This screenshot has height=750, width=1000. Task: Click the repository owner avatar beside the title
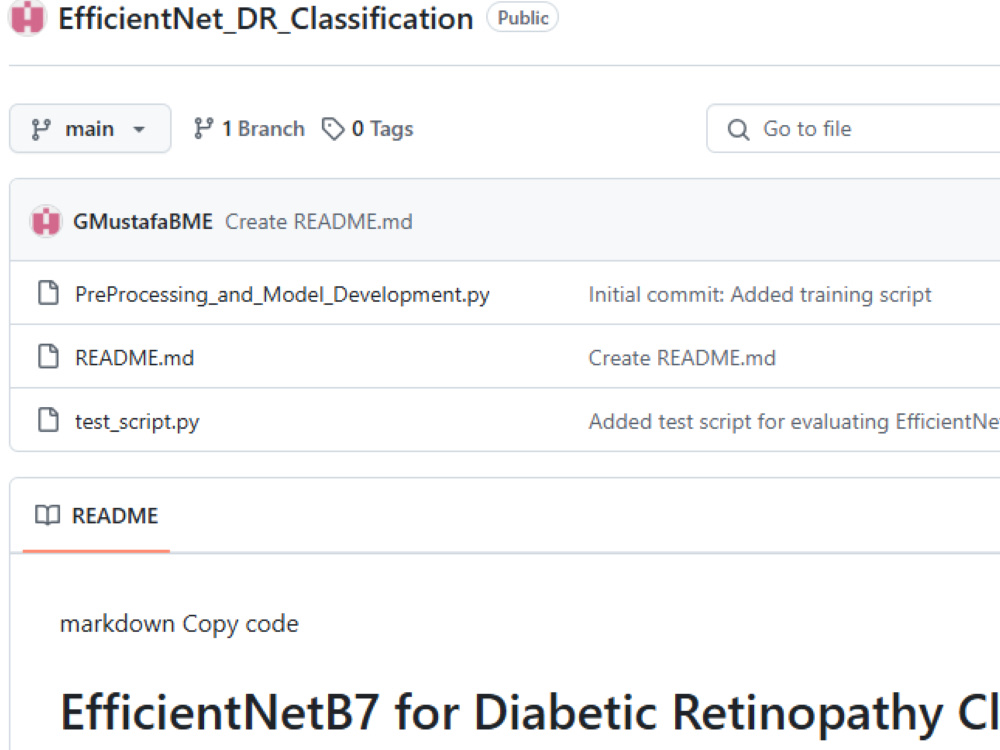coord(27,17)
